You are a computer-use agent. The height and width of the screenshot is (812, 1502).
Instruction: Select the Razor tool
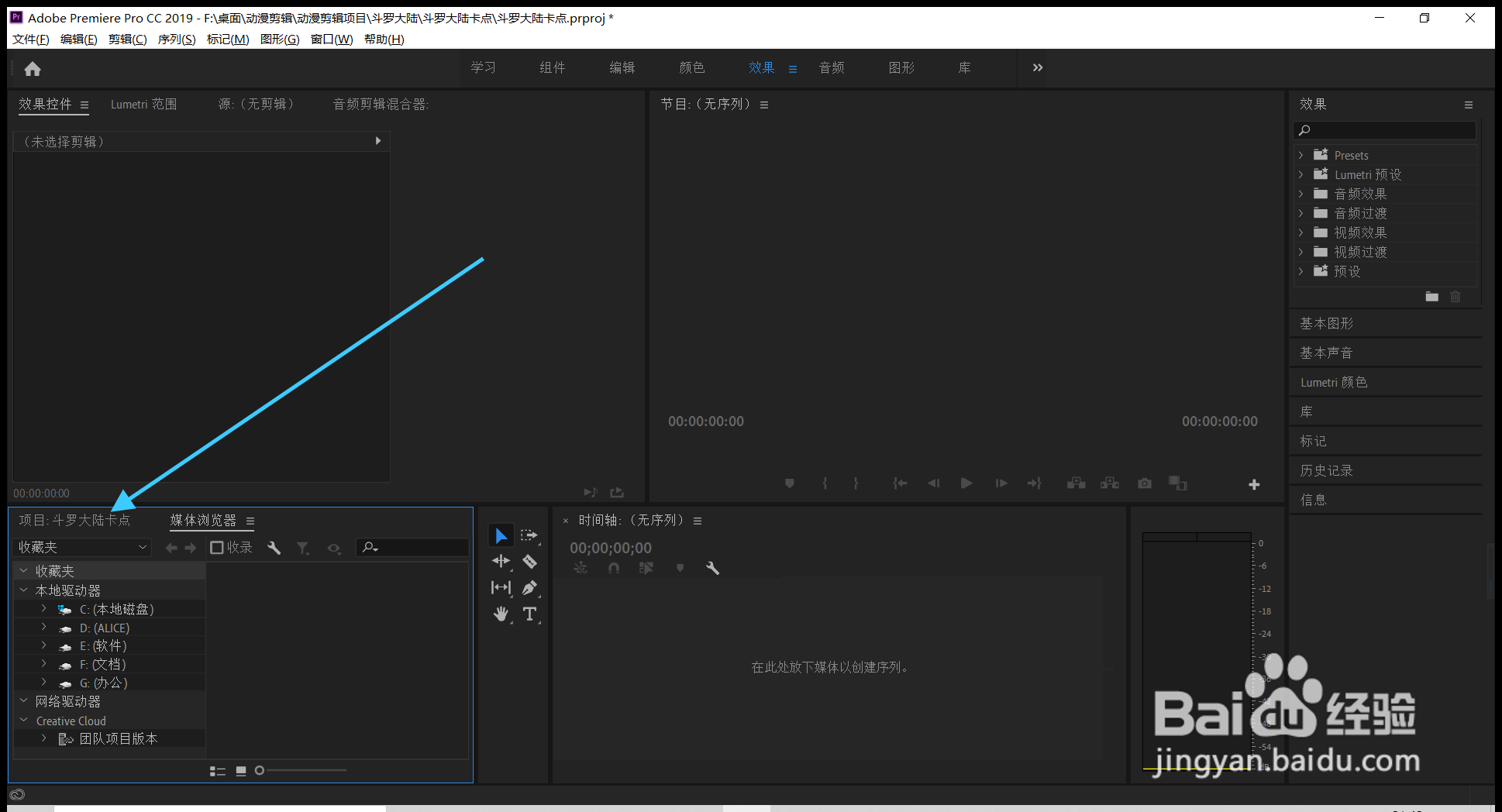(x=529, y=561)
